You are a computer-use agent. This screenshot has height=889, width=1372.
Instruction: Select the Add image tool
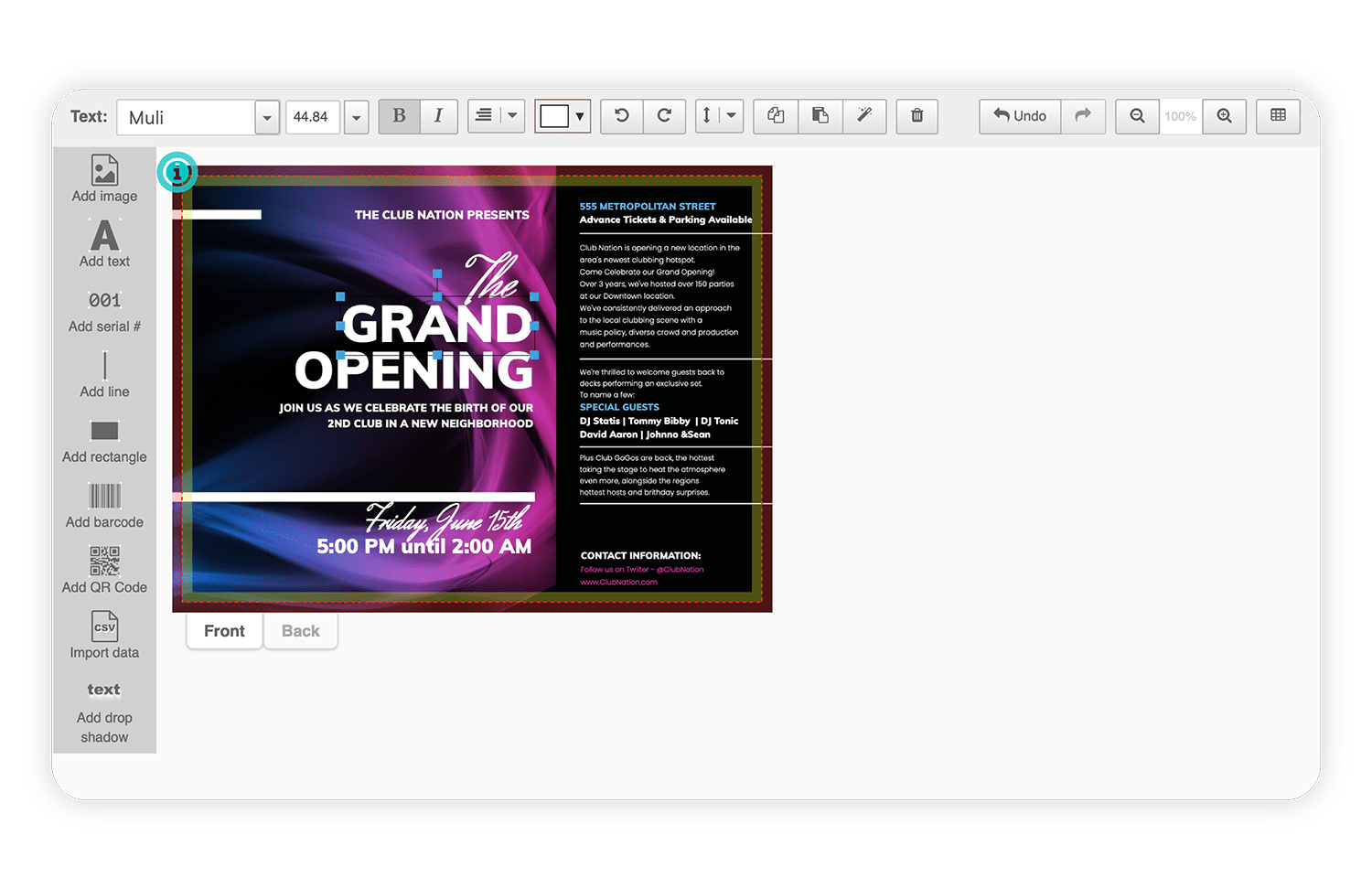point(104,179)
